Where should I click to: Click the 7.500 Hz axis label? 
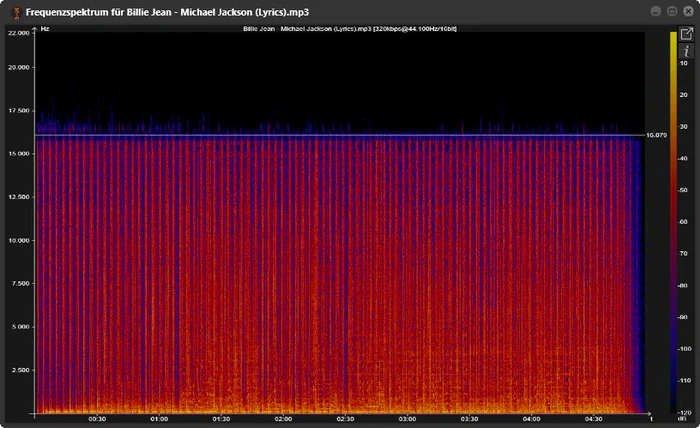20,283
